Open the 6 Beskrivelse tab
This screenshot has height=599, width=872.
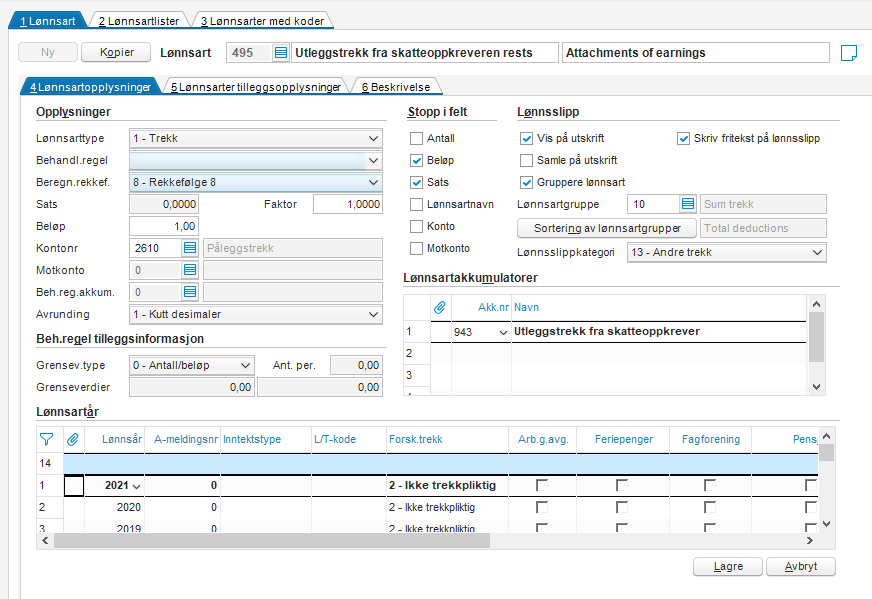point(396,87)
